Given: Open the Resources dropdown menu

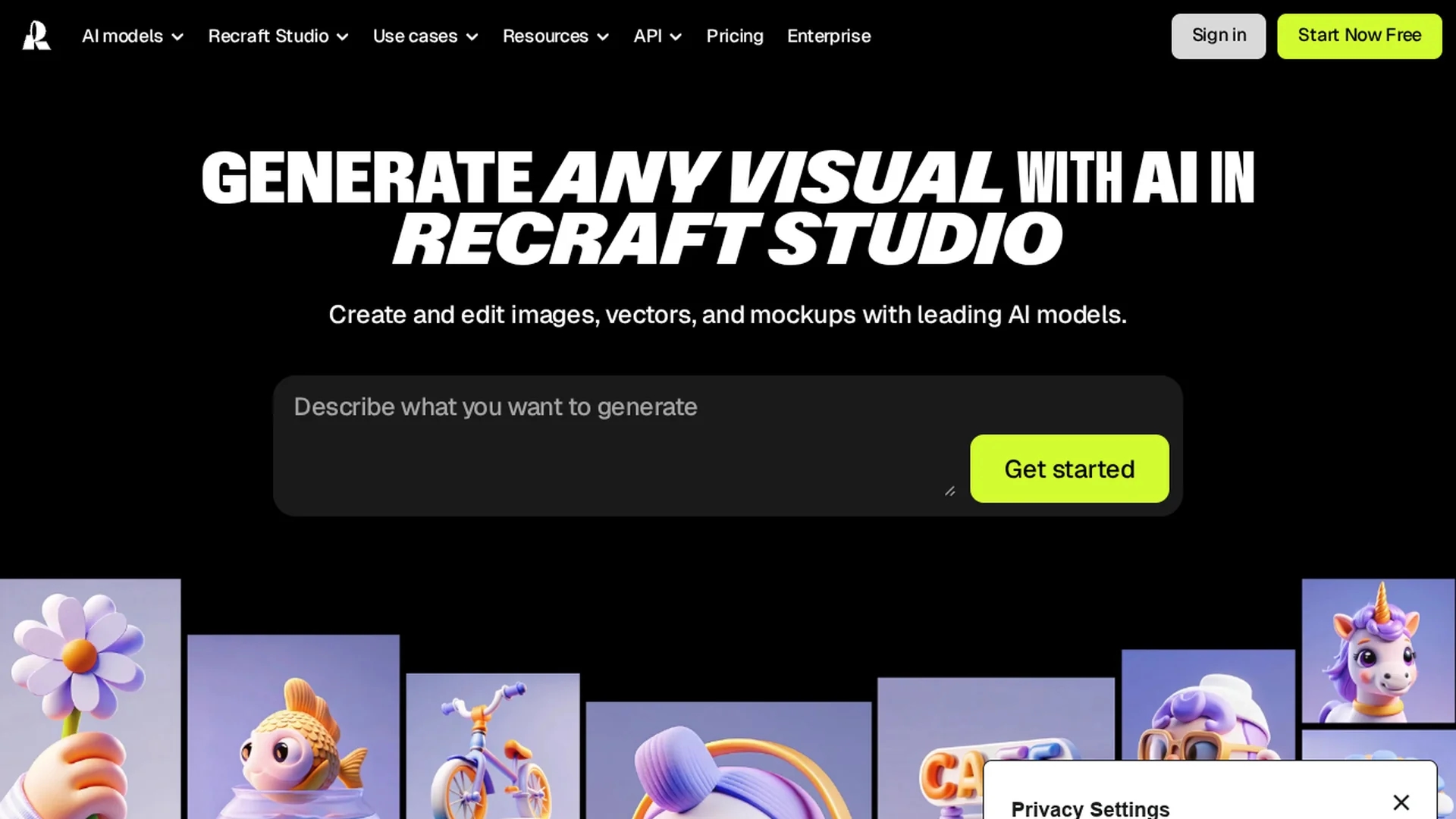Looking at the screenshot, I should (x=556, y=36).
